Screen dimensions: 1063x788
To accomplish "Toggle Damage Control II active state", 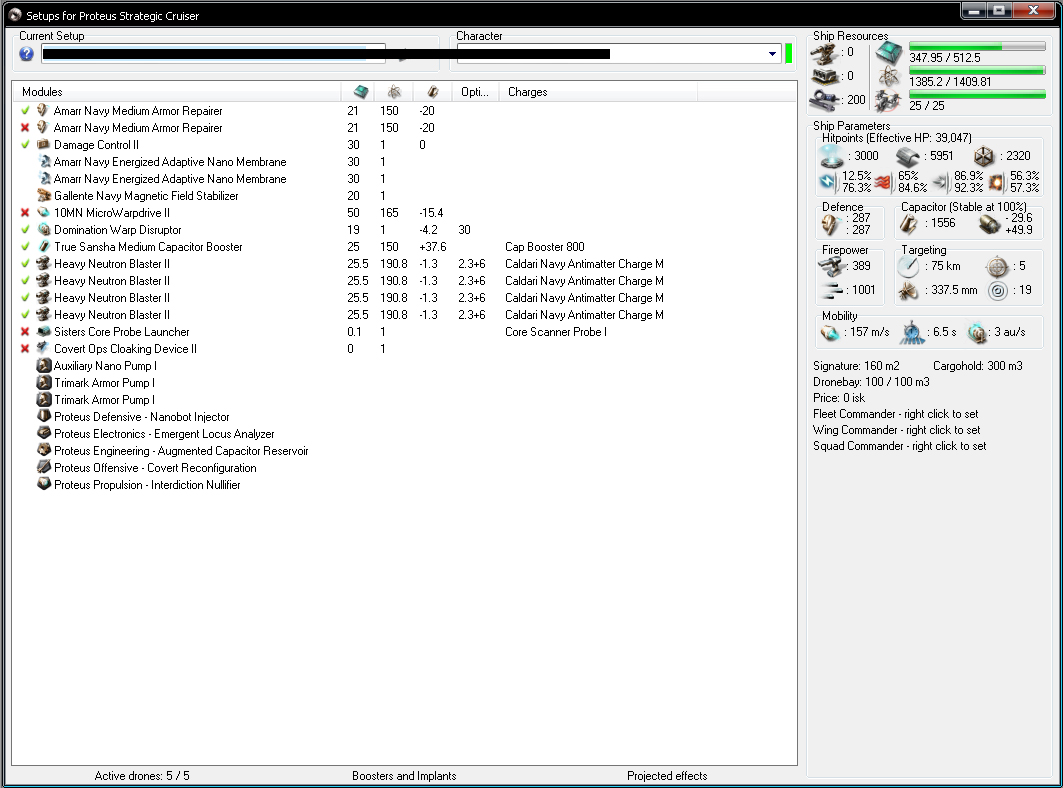I will point(25,144).
